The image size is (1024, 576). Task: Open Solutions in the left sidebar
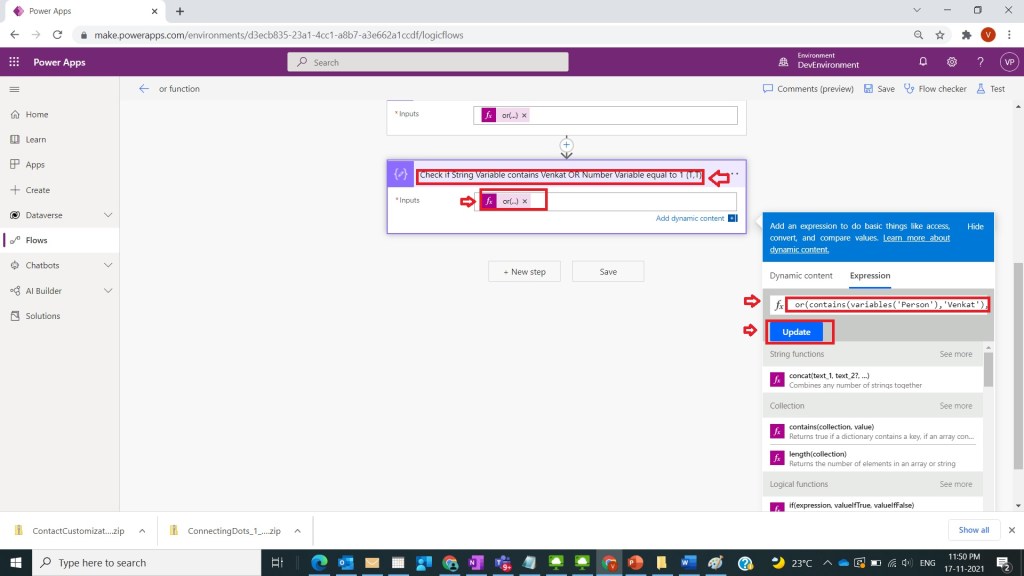43,316
